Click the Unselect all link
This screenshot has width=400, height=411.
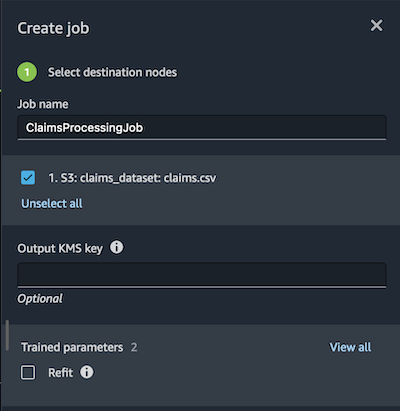(x=52, y=203)
